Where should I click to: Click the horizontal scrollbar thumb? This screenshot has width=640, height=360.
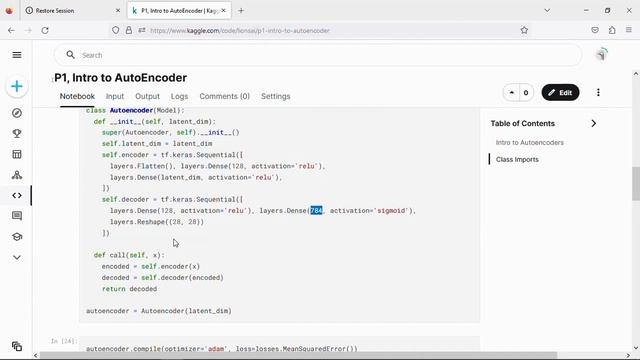coord(298,356)
